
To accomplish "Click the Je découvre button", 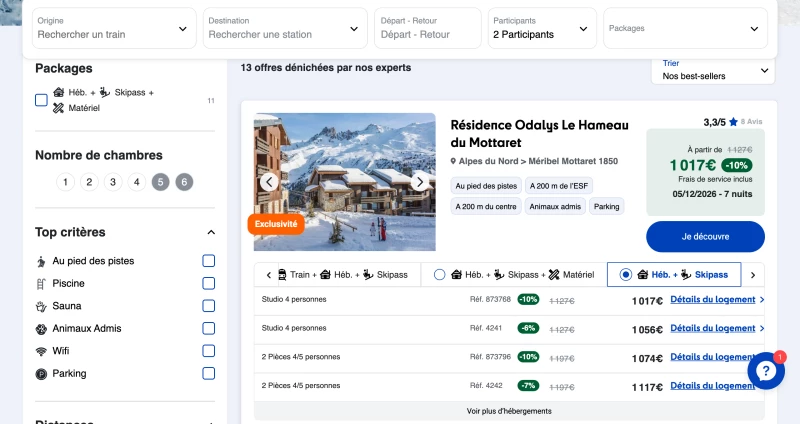I will click(x=705, y=237).
